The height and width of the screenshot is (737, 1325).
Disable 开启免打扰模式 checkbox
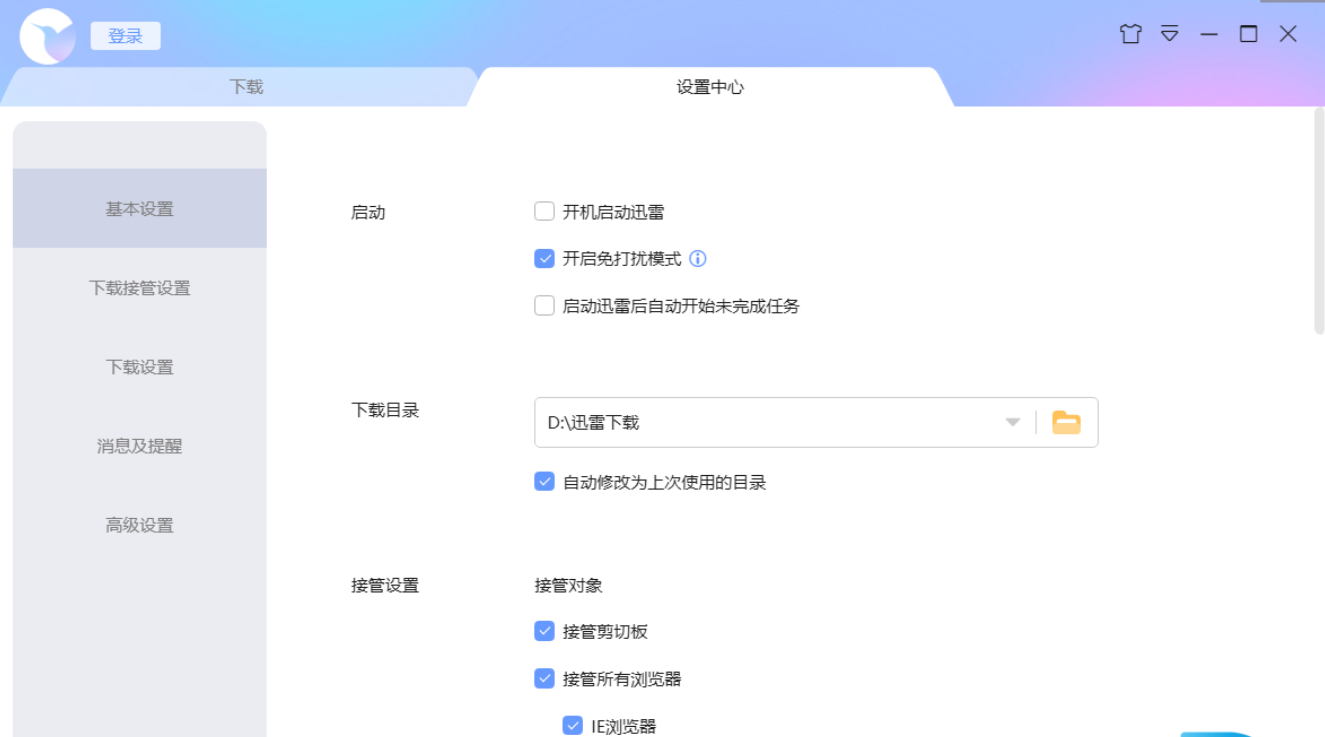[544, 259]
